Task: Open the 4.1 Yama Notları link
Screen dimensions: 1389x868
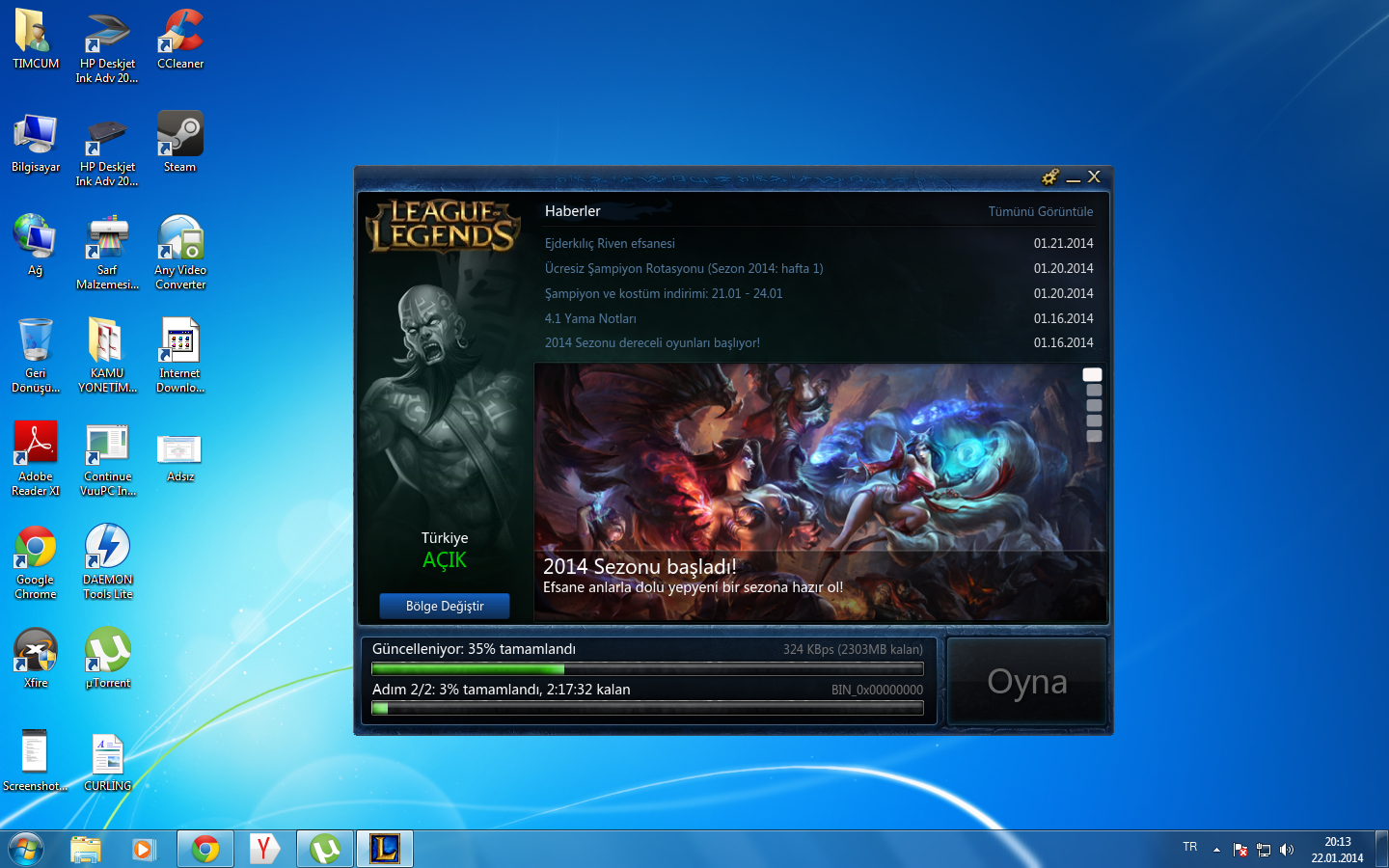Action: (x=590, y=318)
